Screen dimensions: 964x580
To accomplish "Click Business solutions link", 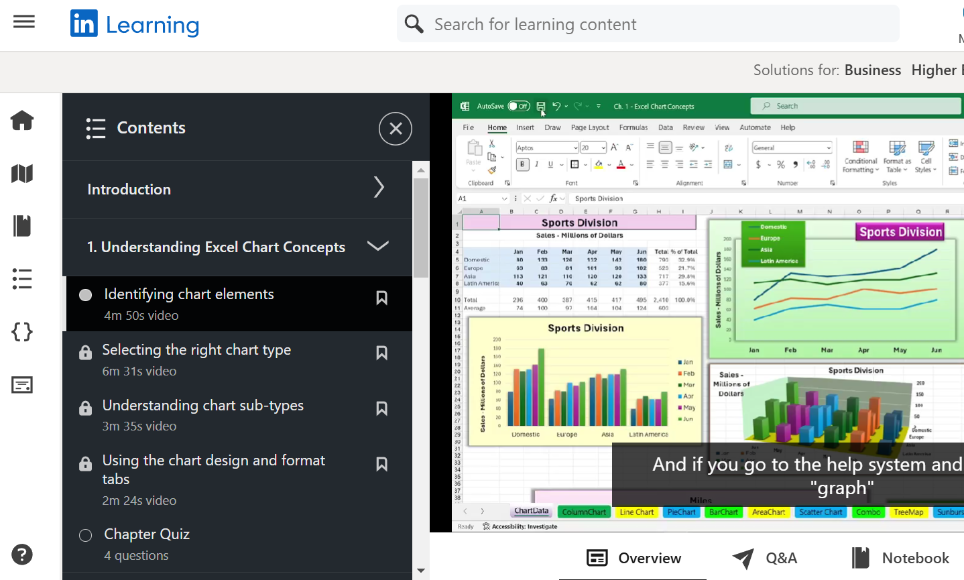I will click(872, 70).
